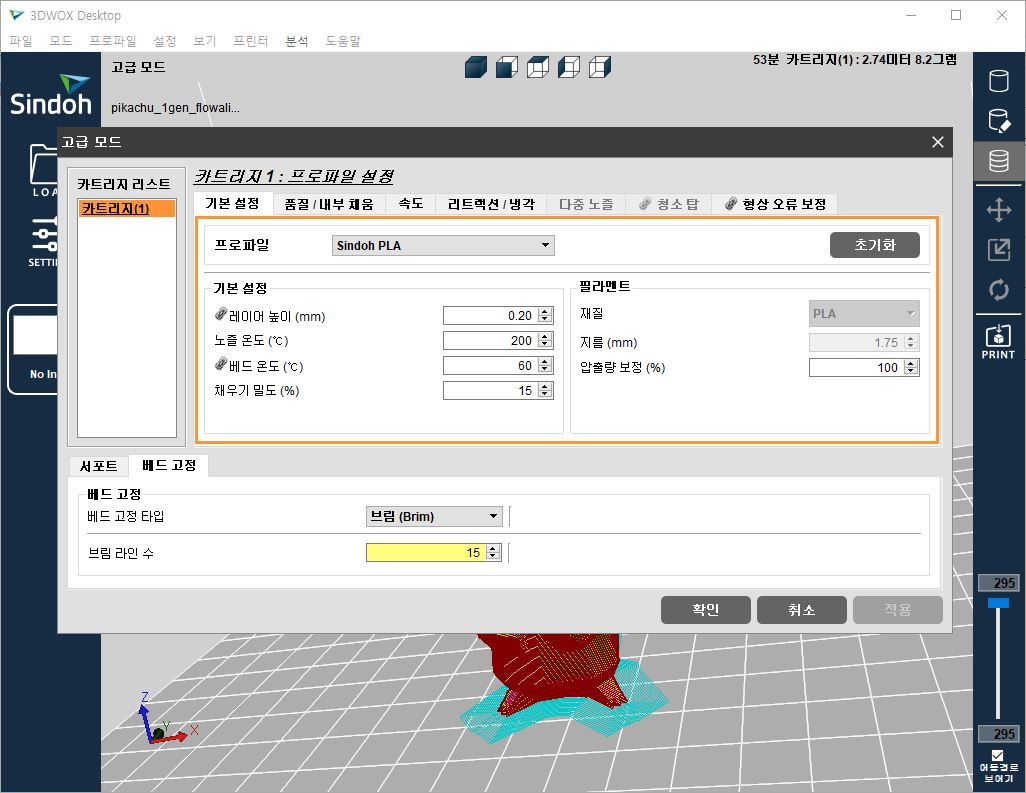Click the bottom layer value field 295

coord(997,733)
